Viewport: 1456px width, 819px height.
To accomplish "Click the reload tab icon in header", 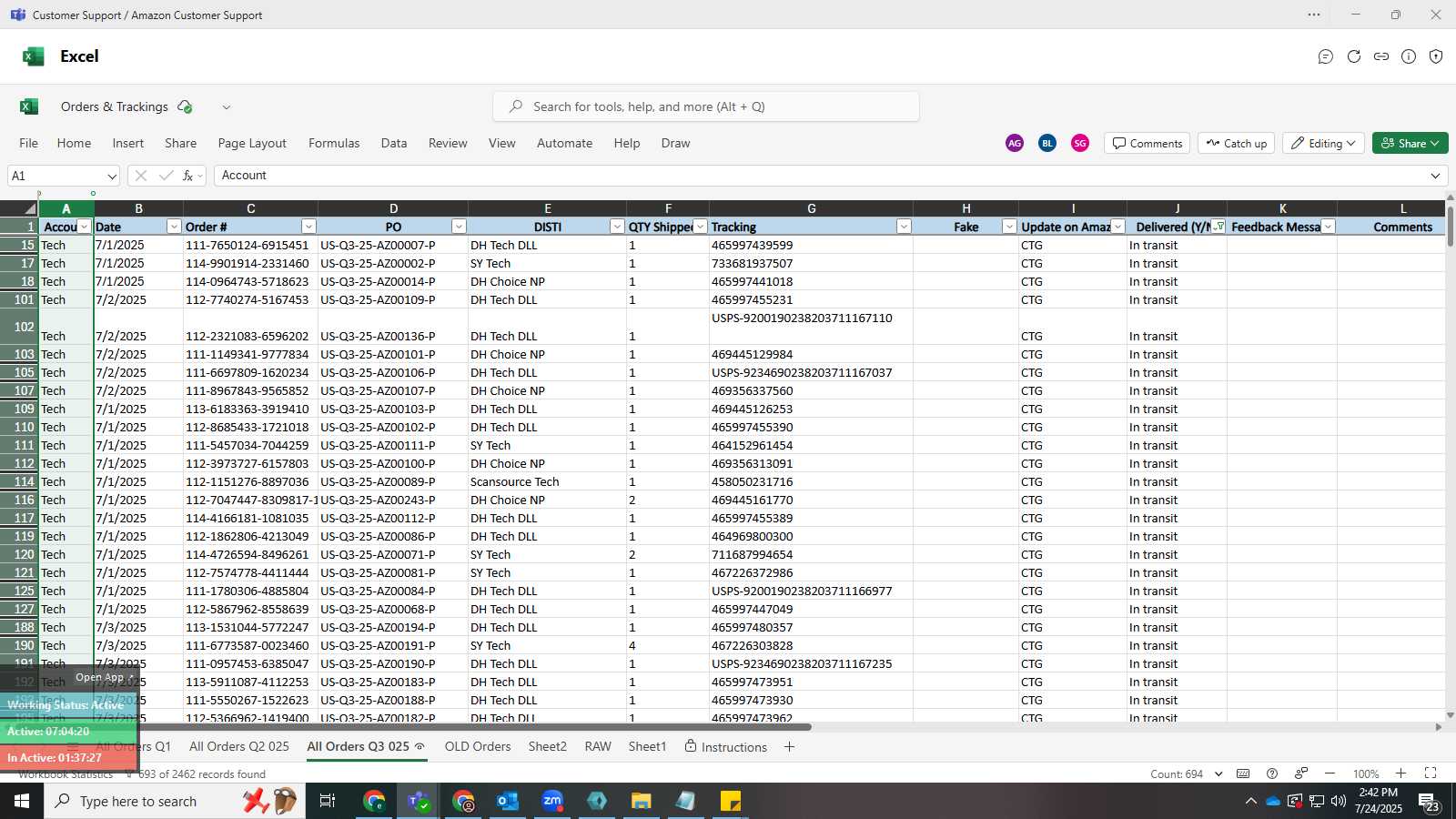I will coord(1354,56).
